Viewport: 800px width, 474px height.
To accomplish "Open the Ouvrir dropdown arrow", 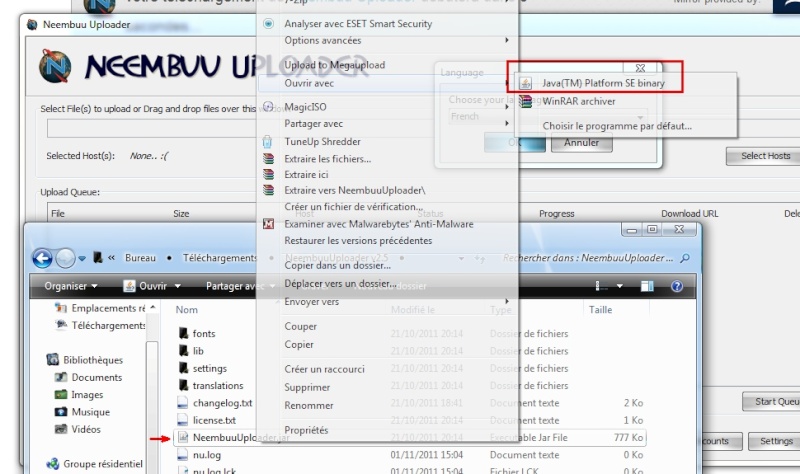I will click(178, 286).
